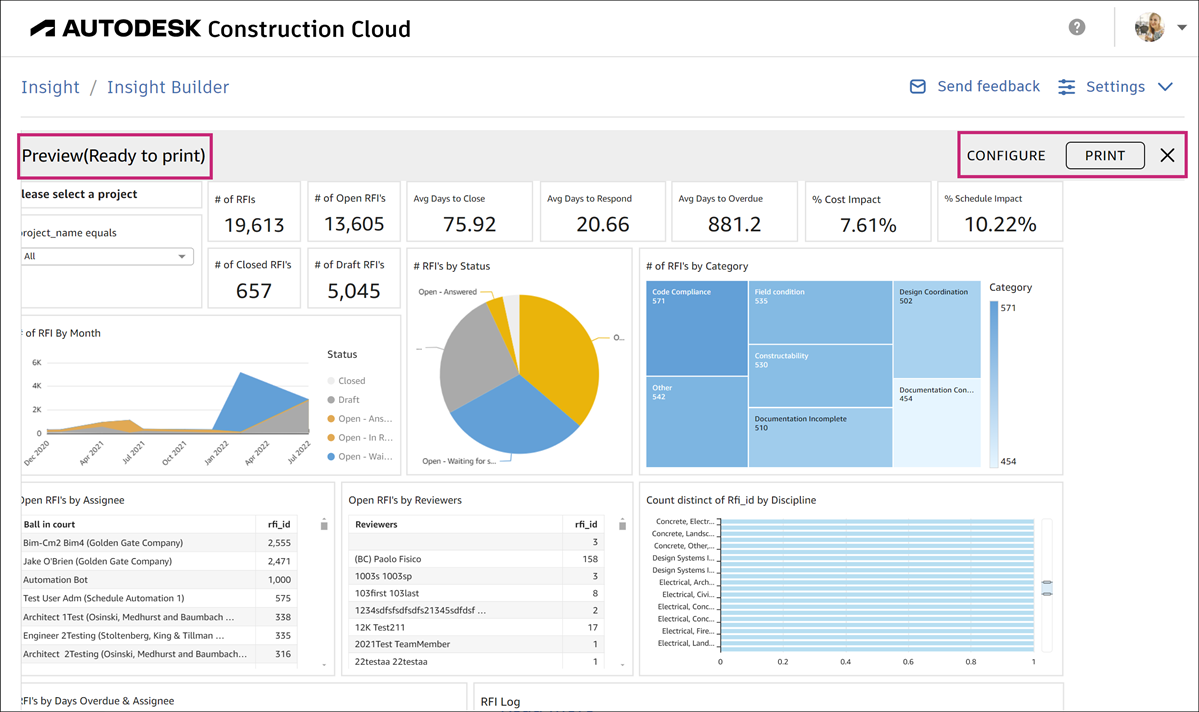The width and height of the screenshot is (1199, 712).
Task: Select the # of RFIs card value 19,613
Action: point(254,225)
